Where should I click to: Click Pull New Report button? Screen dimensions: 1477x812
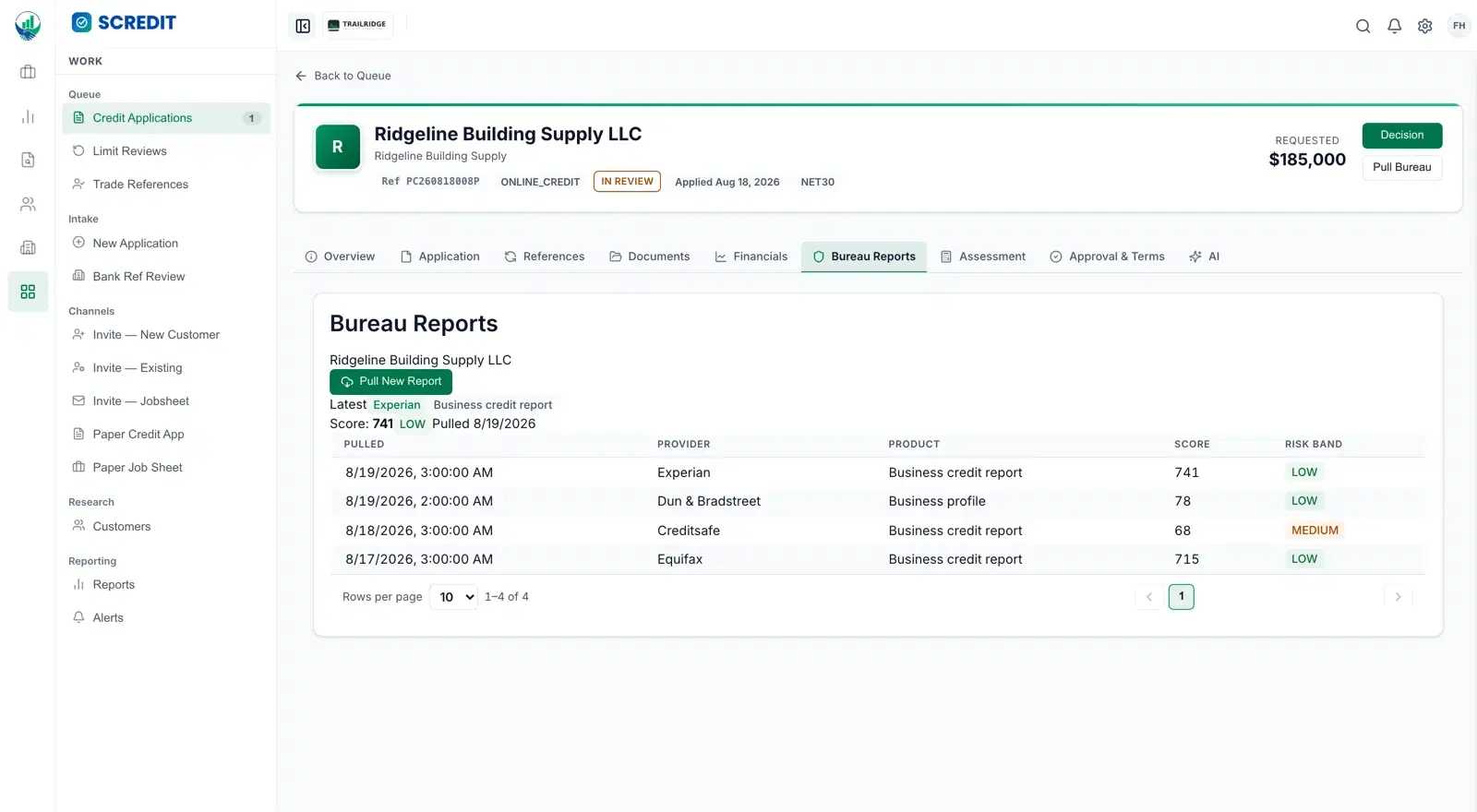(390, 382)
